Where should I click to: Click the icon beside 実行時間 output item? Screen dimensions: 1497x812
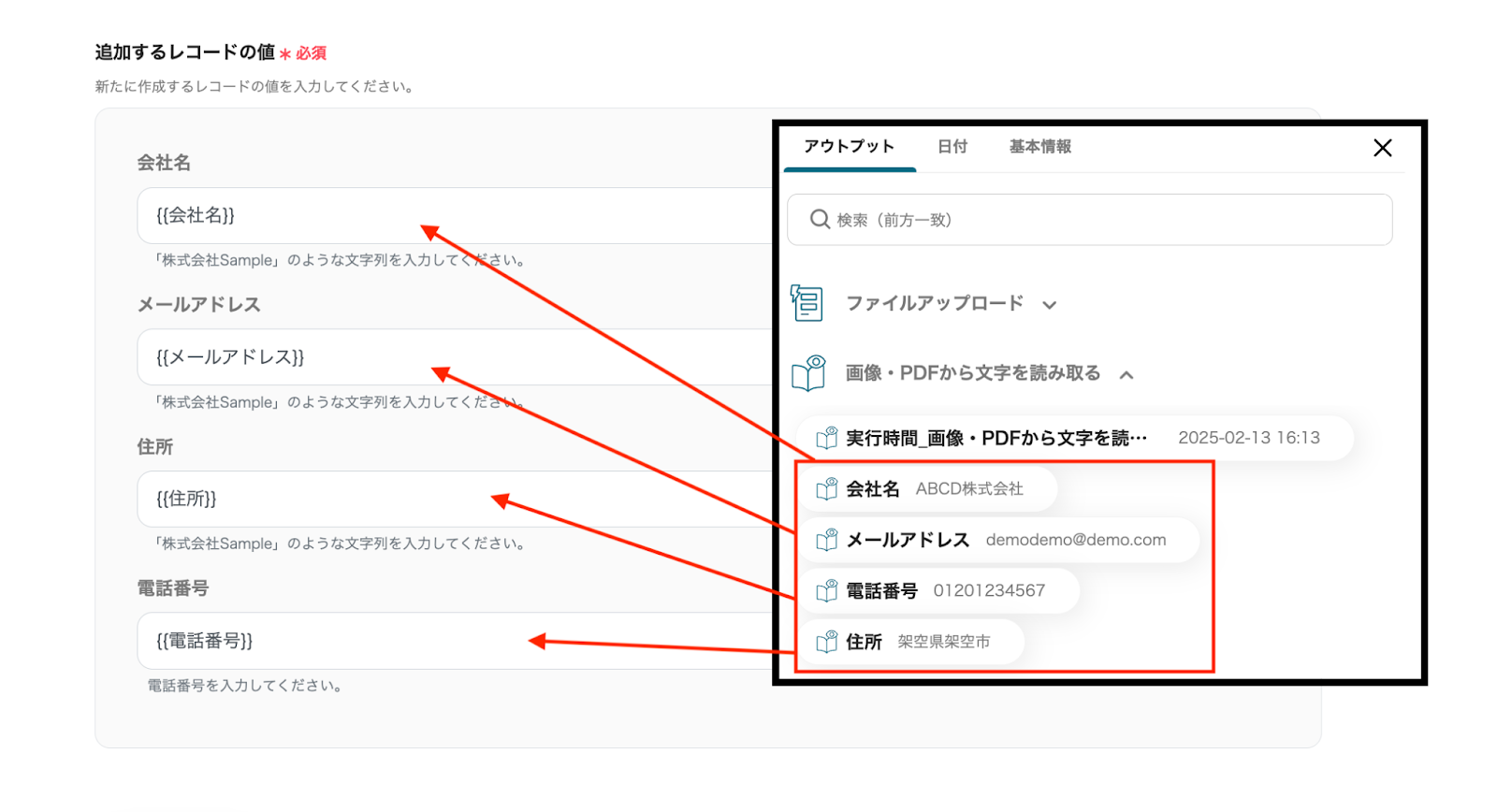click(x=826, y=438)
